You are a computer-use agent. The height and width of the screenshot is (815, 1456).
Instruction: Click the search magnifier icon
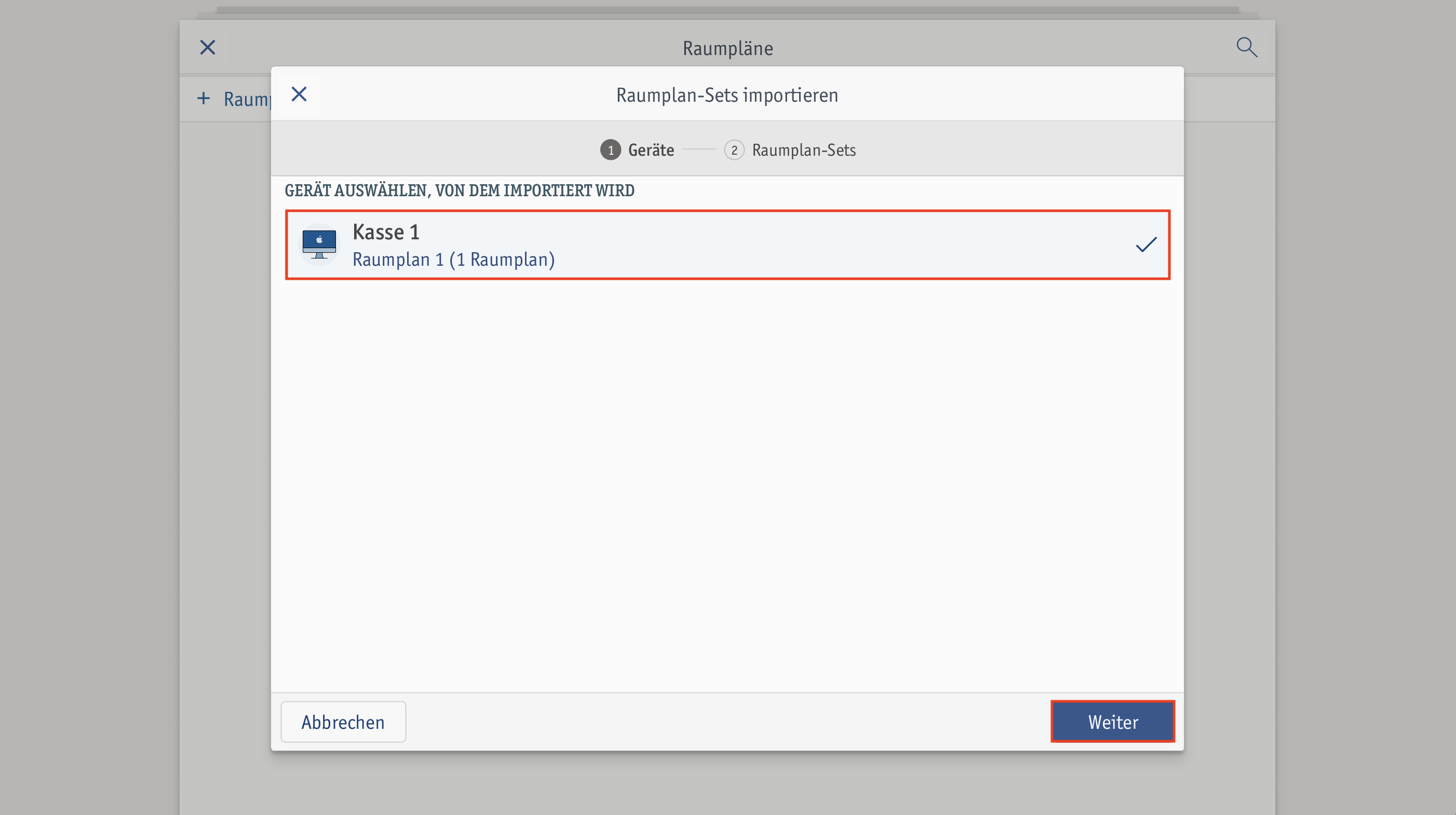1246,47
